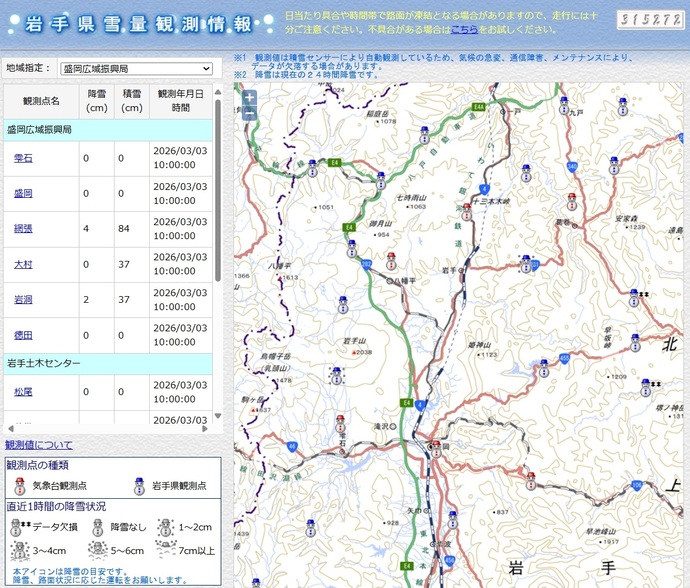Click the 積雪(cm) column header
This screenshot has height=588, width=690.
pos(132,101)
